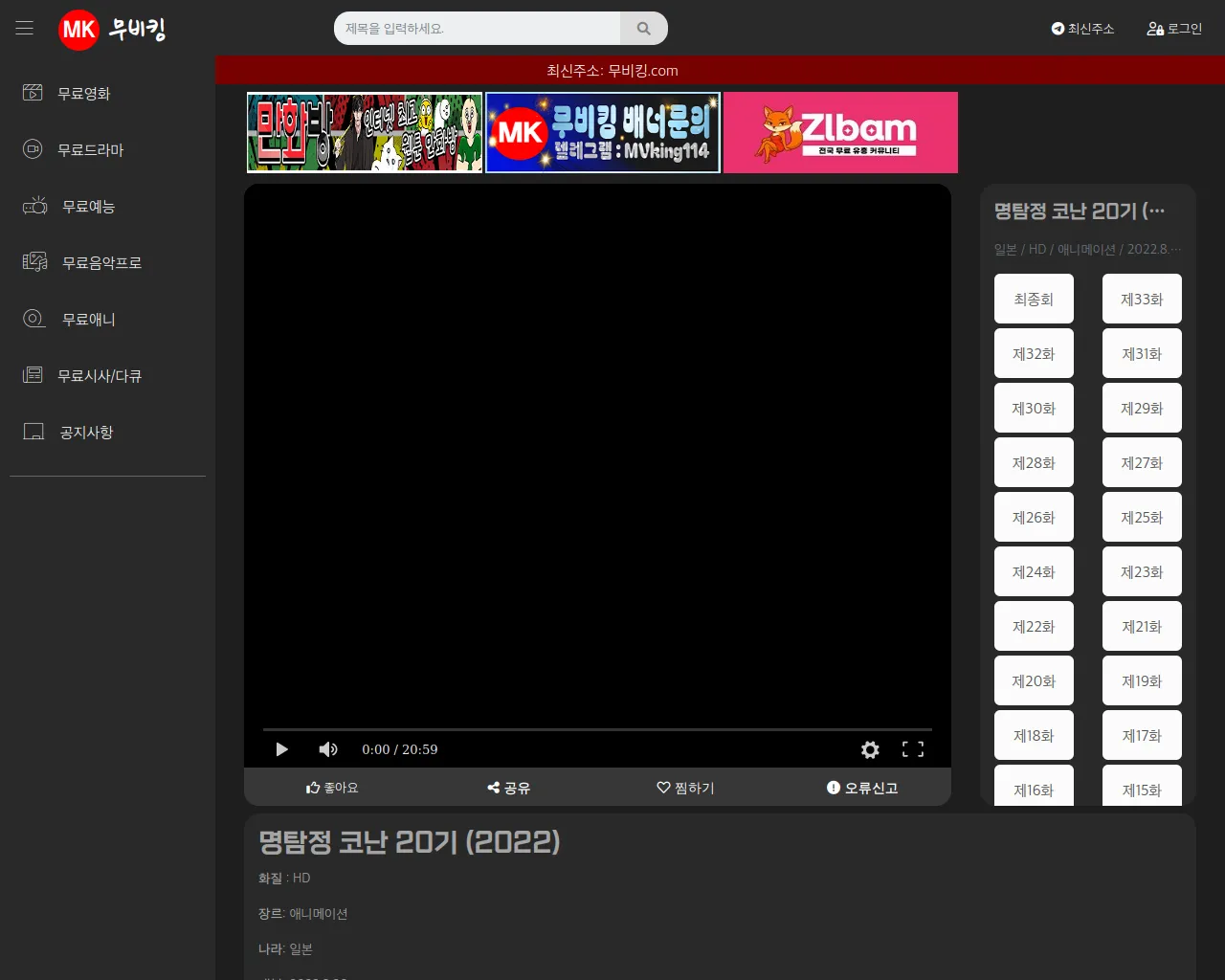Open video settings gear icon

[x=869, y=749]
